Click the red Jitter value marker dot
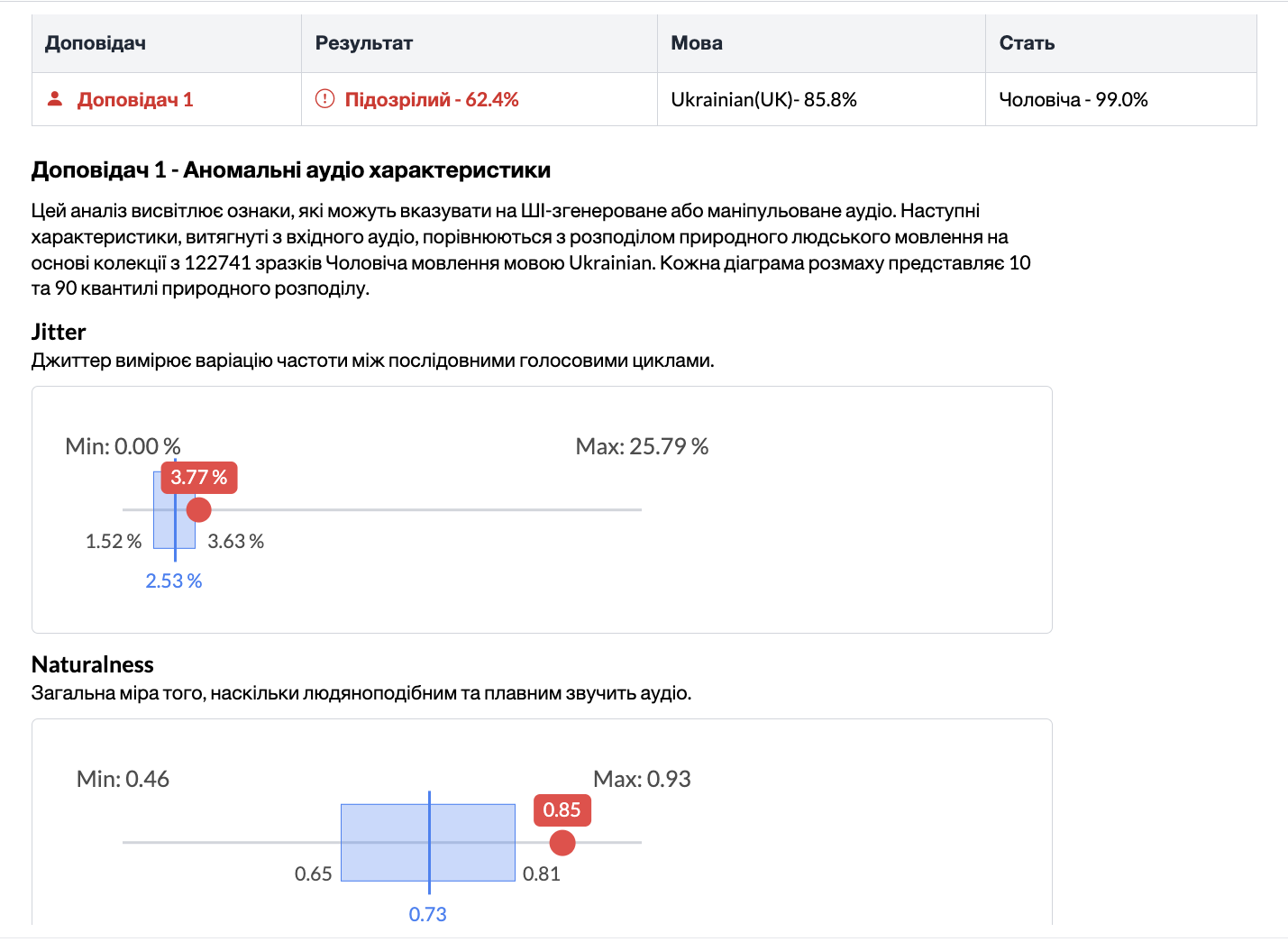This screenshot has width=1288, height=951. click(198, 510)
